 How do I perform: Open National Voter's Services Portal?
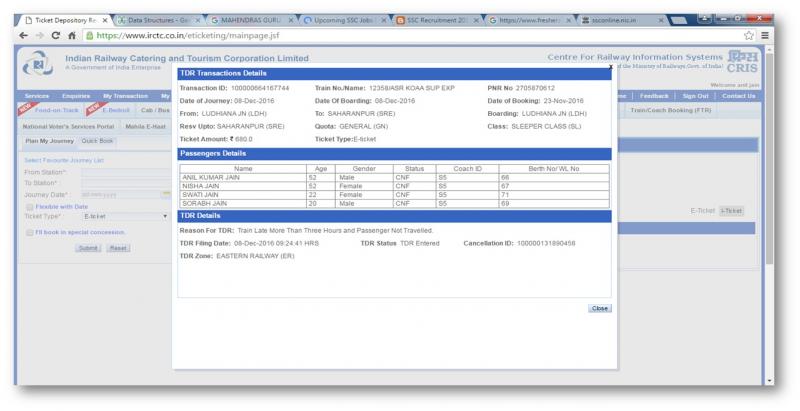pyautogui.click(x=68, y=126)
